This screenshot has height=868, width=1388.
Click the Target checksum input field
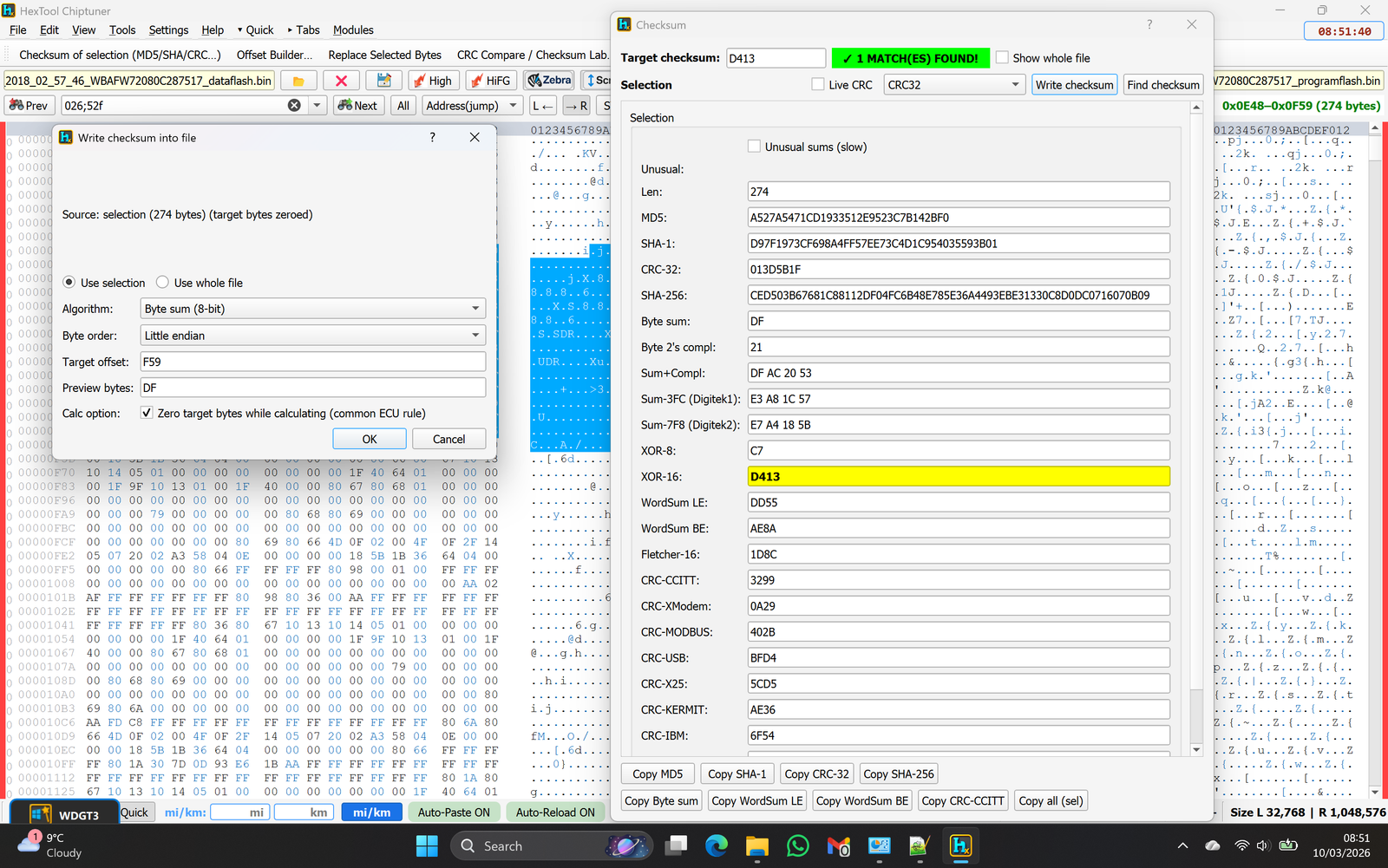point(775,57)
